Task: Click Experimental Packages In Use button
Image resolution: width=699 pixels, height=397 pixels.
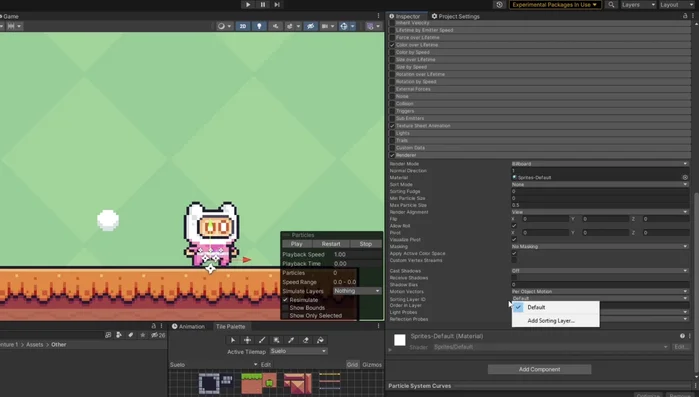Action: coord(555,4)
